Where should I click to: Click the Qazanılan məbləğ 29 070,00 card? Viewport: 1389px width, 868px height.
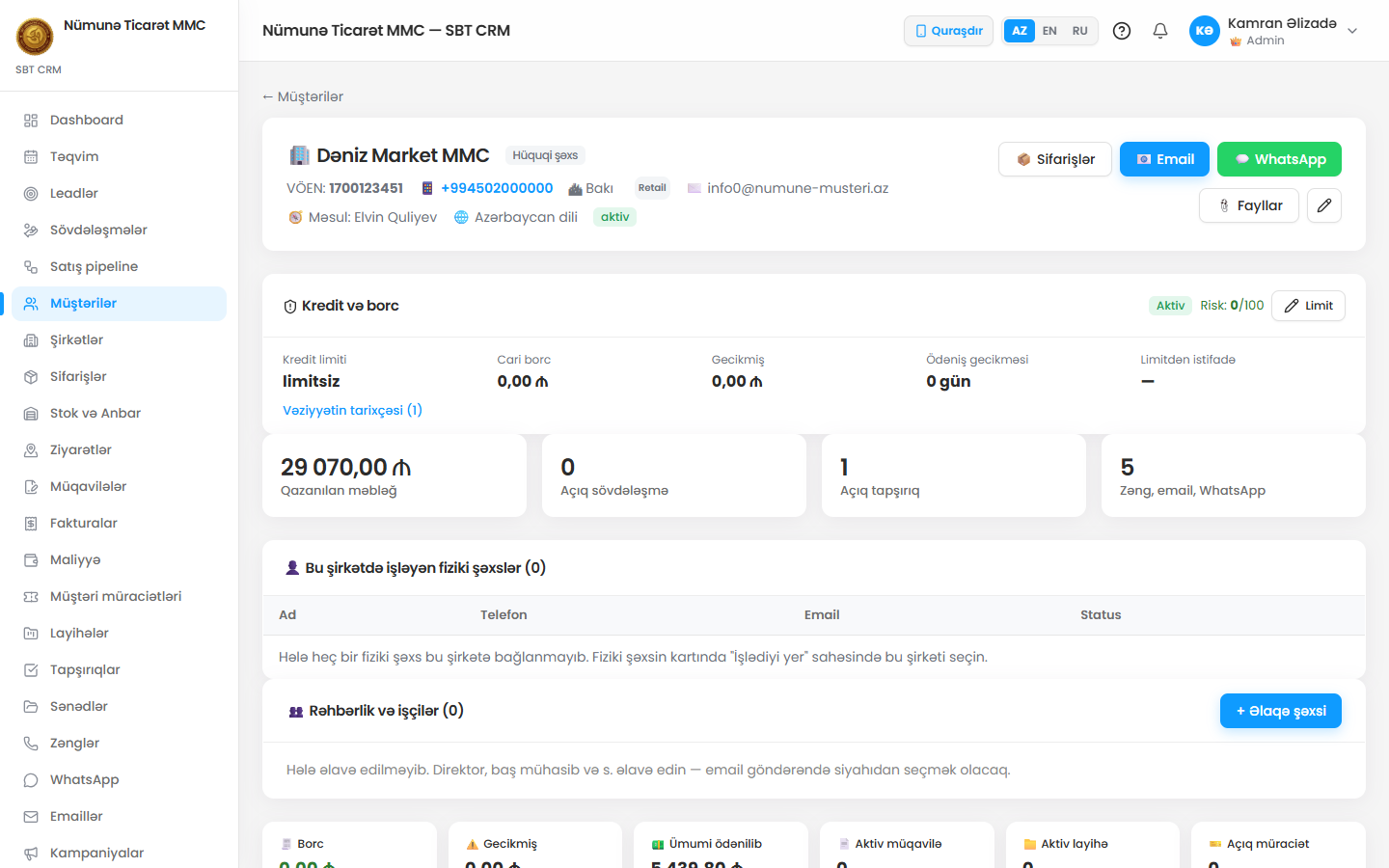click(395, 475)
